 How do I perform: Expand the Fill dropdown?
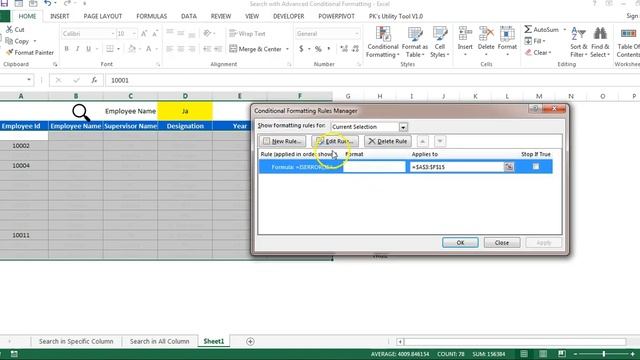[544, 41]
